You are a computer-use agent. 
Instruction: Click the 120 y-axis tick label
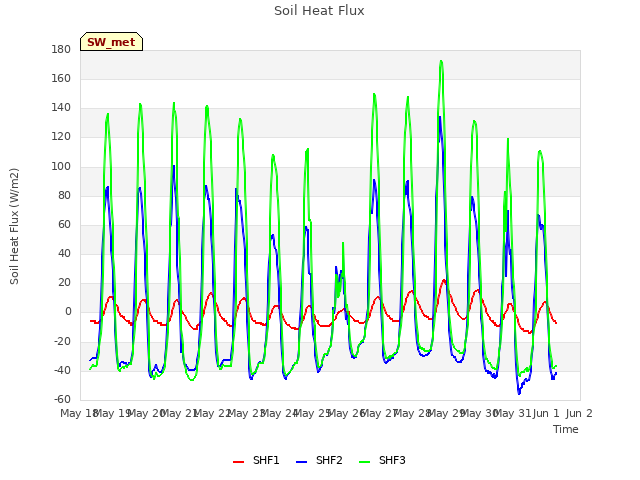point(61,137)
